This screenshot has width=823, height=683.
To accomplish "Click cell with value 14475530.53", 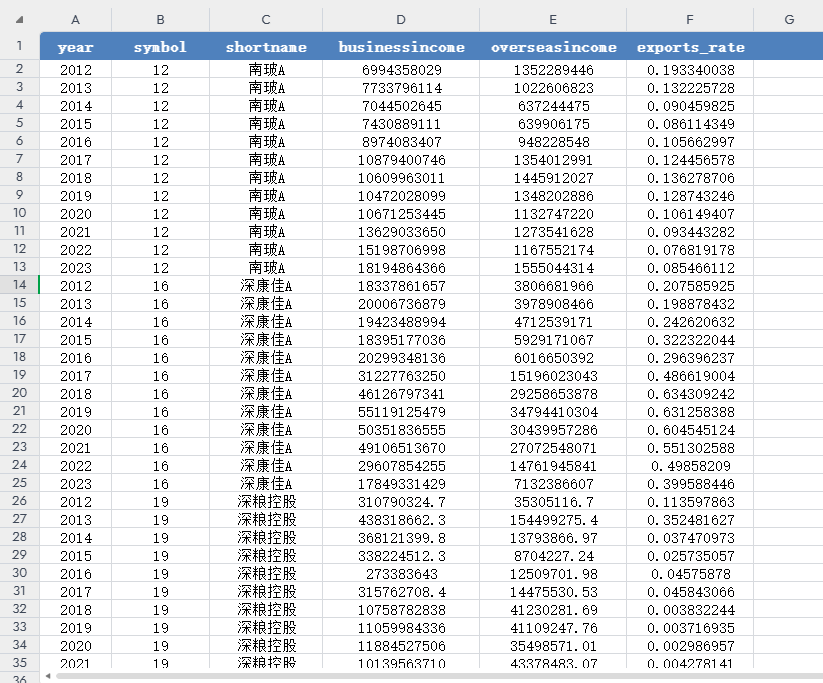I will [553, 592].
